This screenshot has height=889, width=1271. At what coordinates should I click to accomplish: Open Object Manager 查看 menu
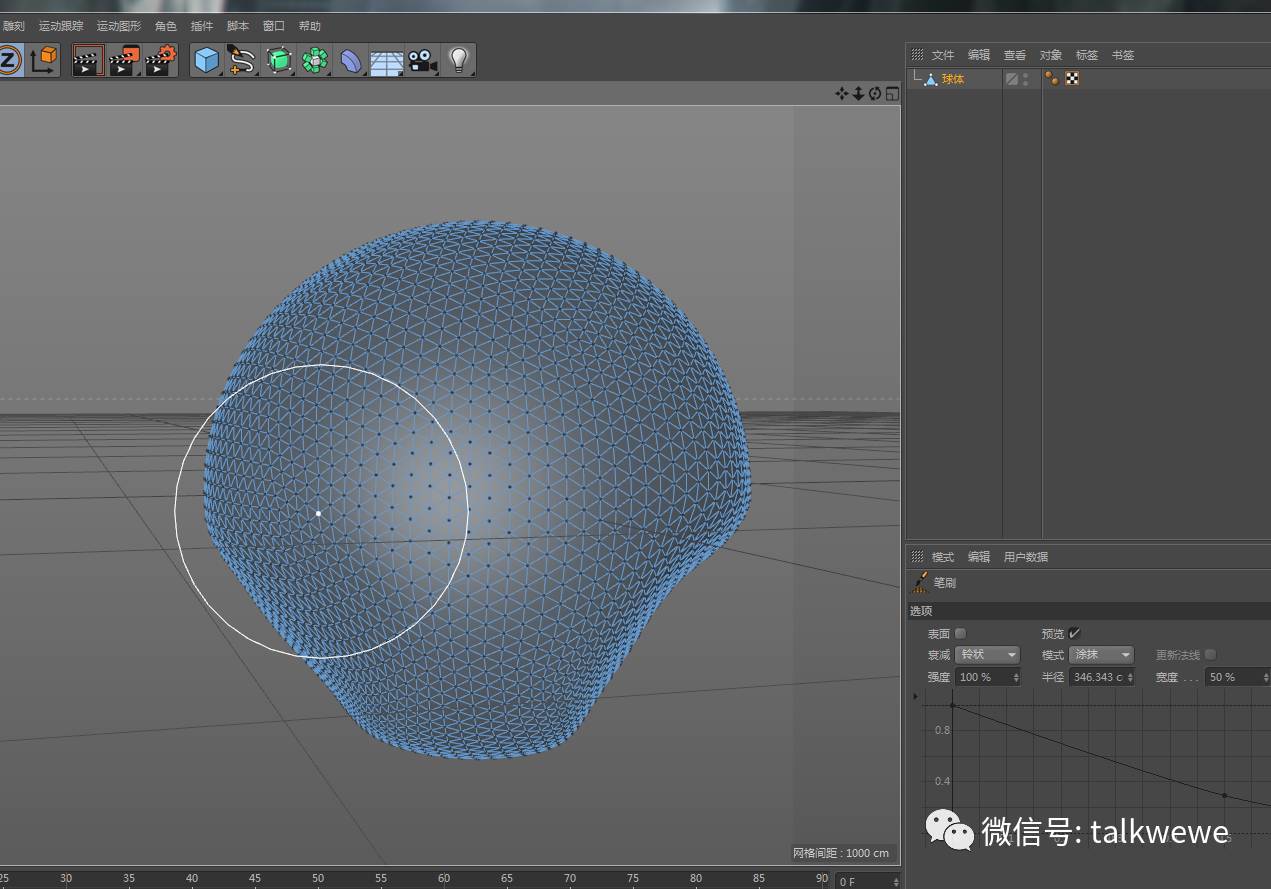click(x=1015, y=55)
